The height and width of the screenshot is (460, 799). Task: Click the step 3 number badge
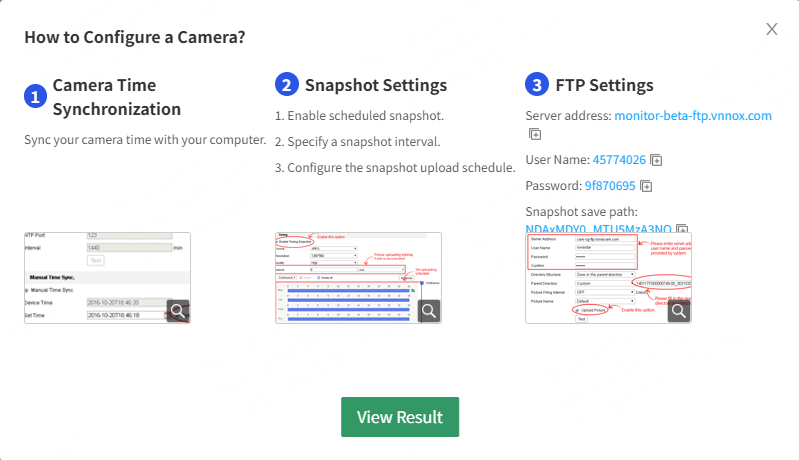pyautogui.click(x=537, y=85)
